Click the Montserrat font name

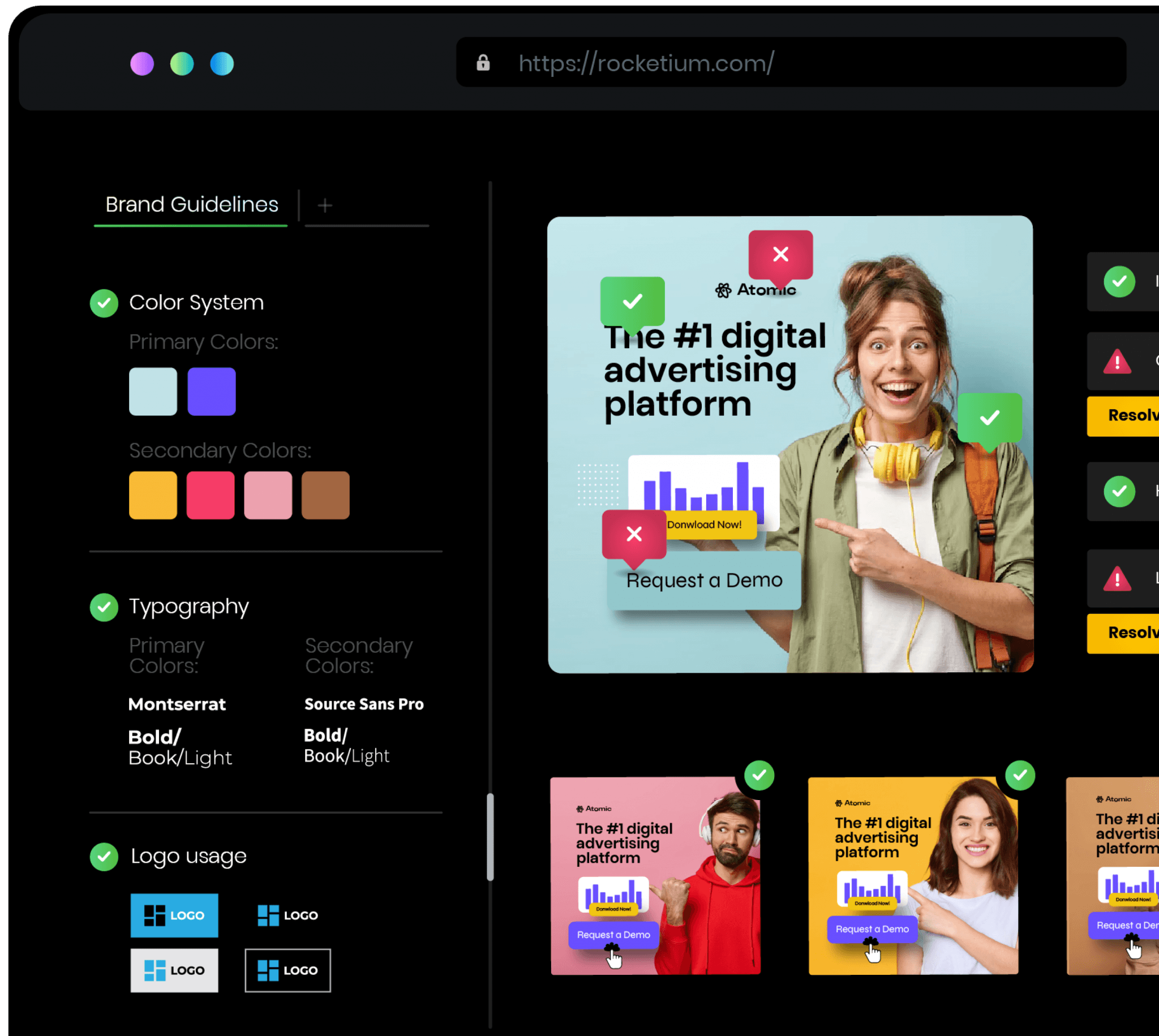coord(177,704)
